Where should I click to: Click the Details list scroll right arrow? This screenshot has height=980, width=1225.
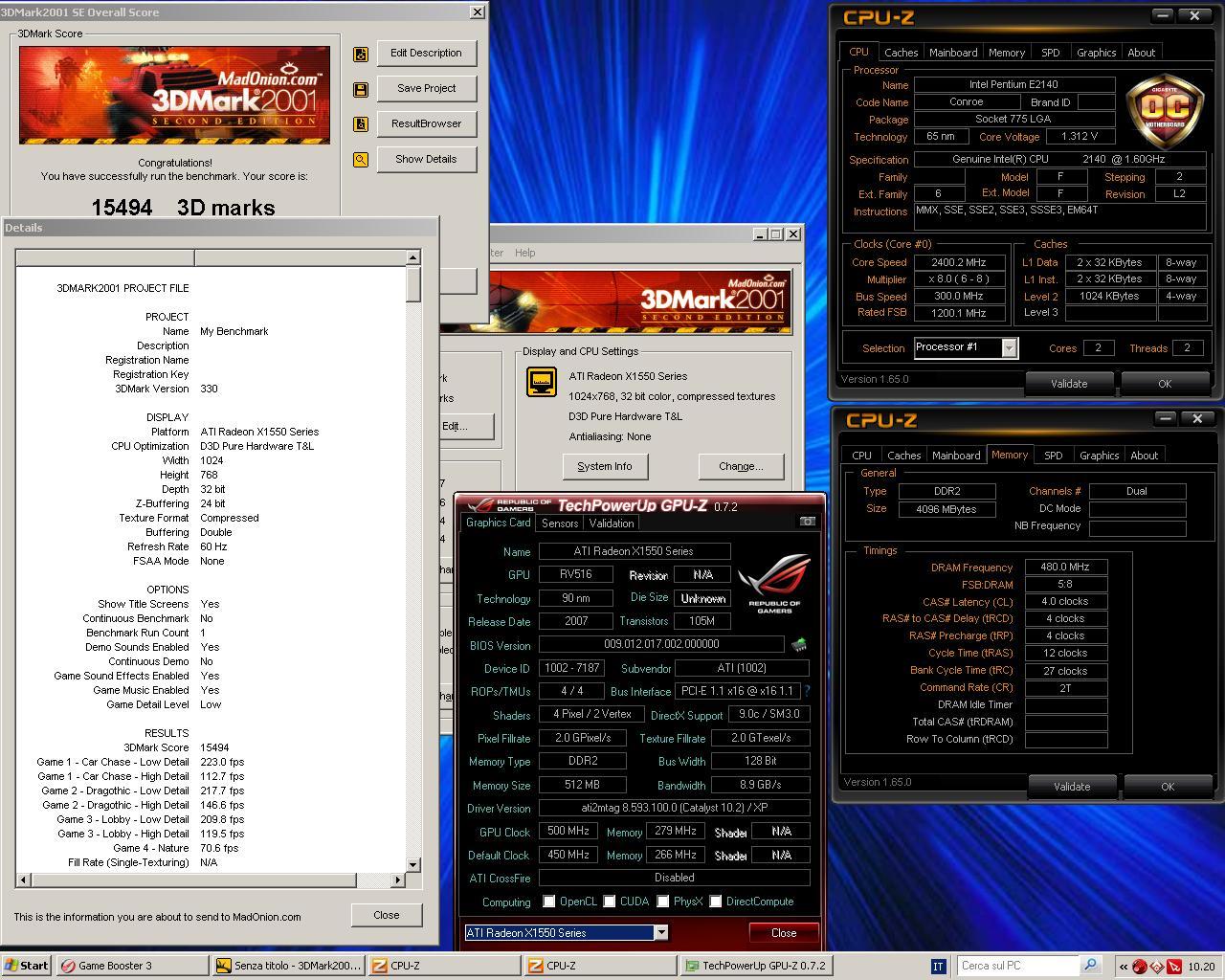[398, 880]
